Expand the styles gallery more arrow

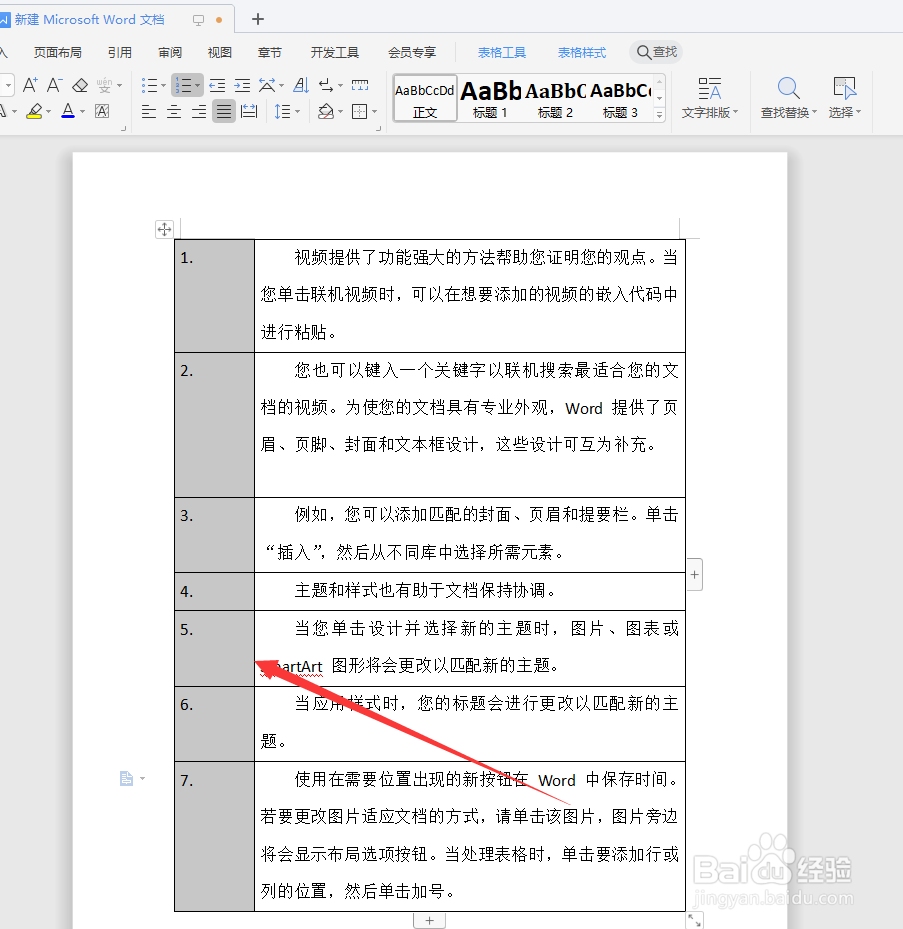pyautogui.click(x=659, y=114)
